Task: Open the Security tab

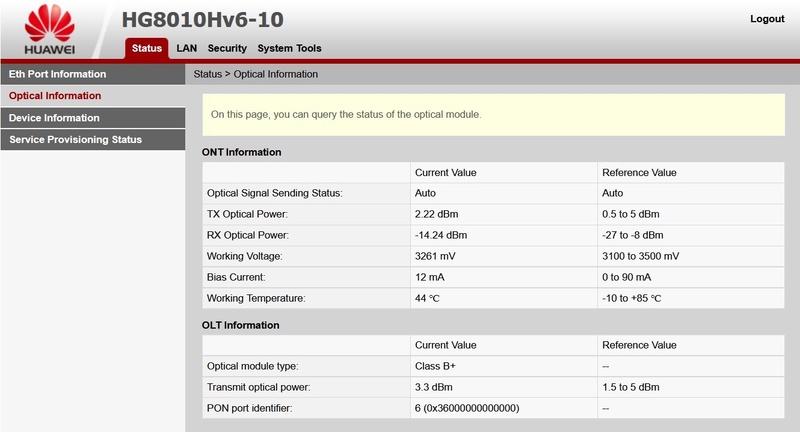Action: pos(227,48)
